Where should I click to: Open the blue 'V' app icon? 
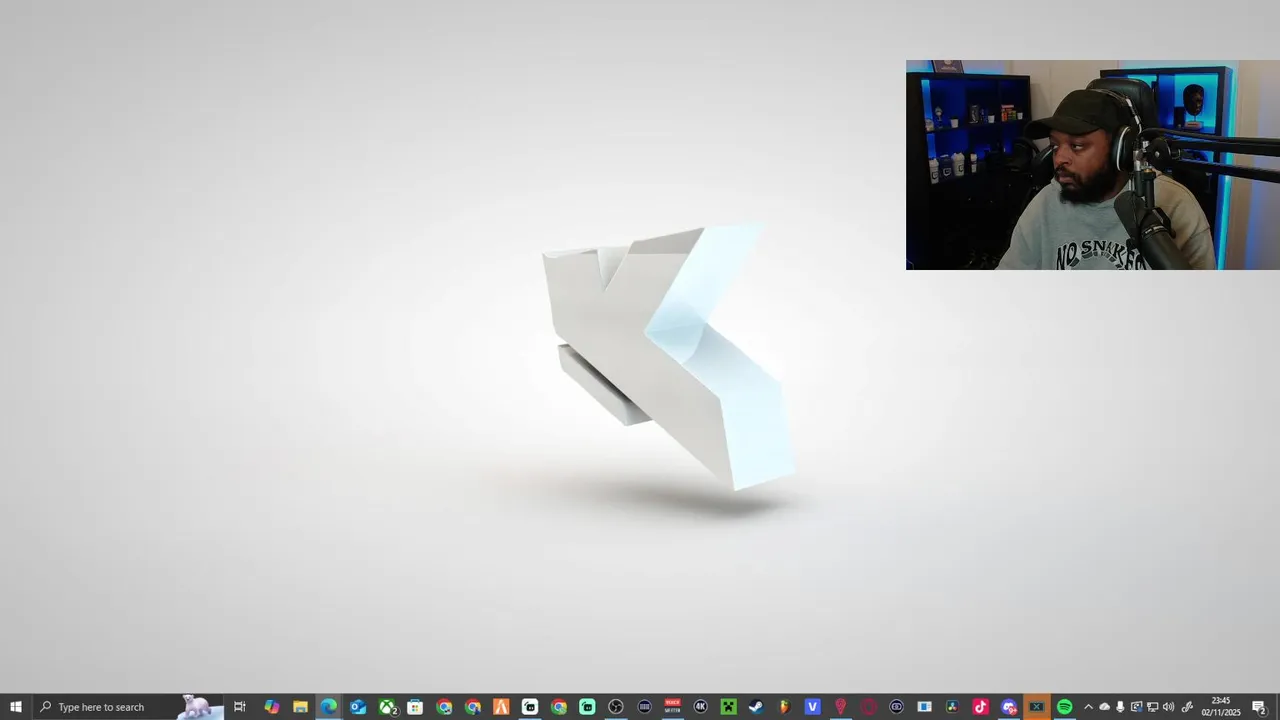pyautogui.click(x=812, y=707)
